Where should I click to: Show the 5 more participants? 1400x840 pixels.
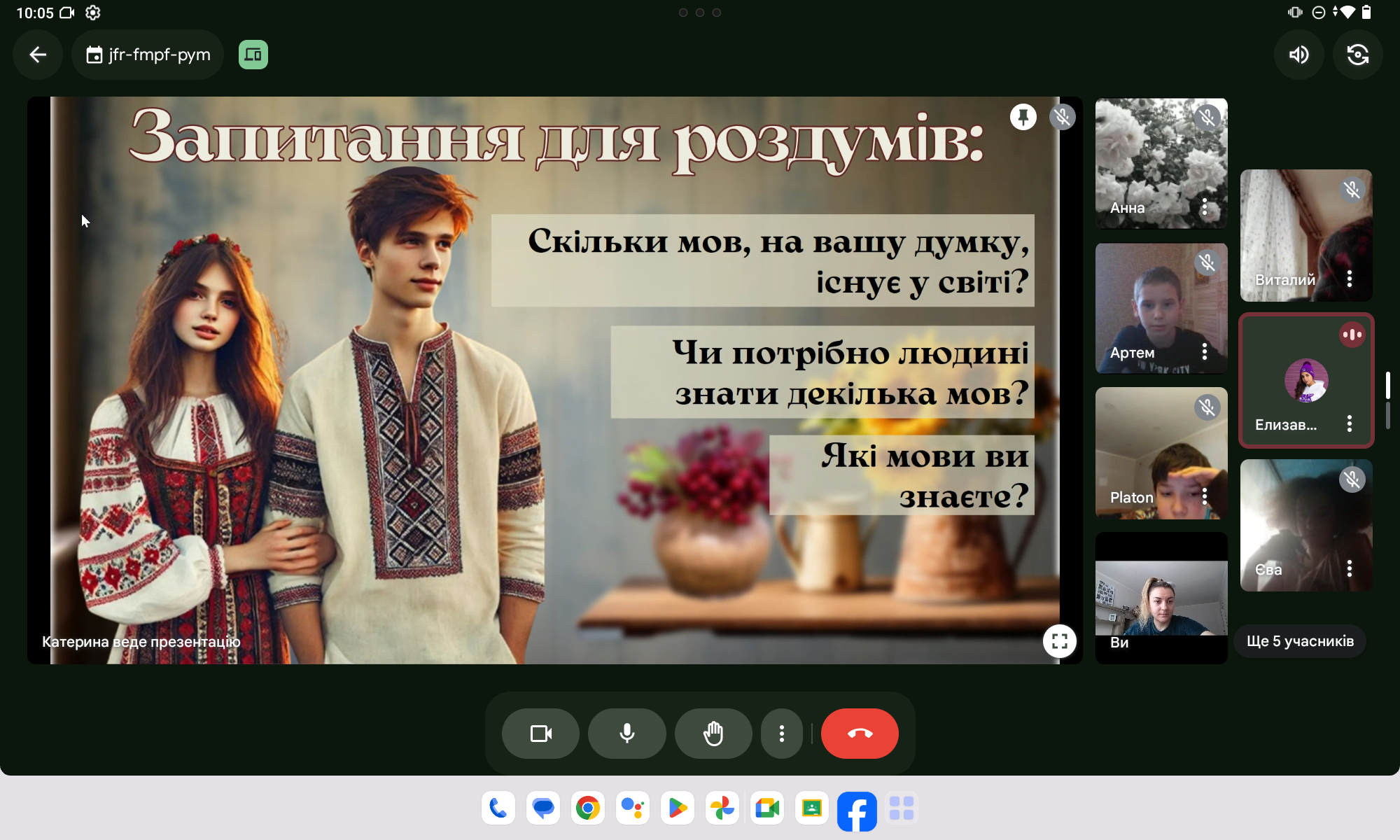click(1300, 641)
